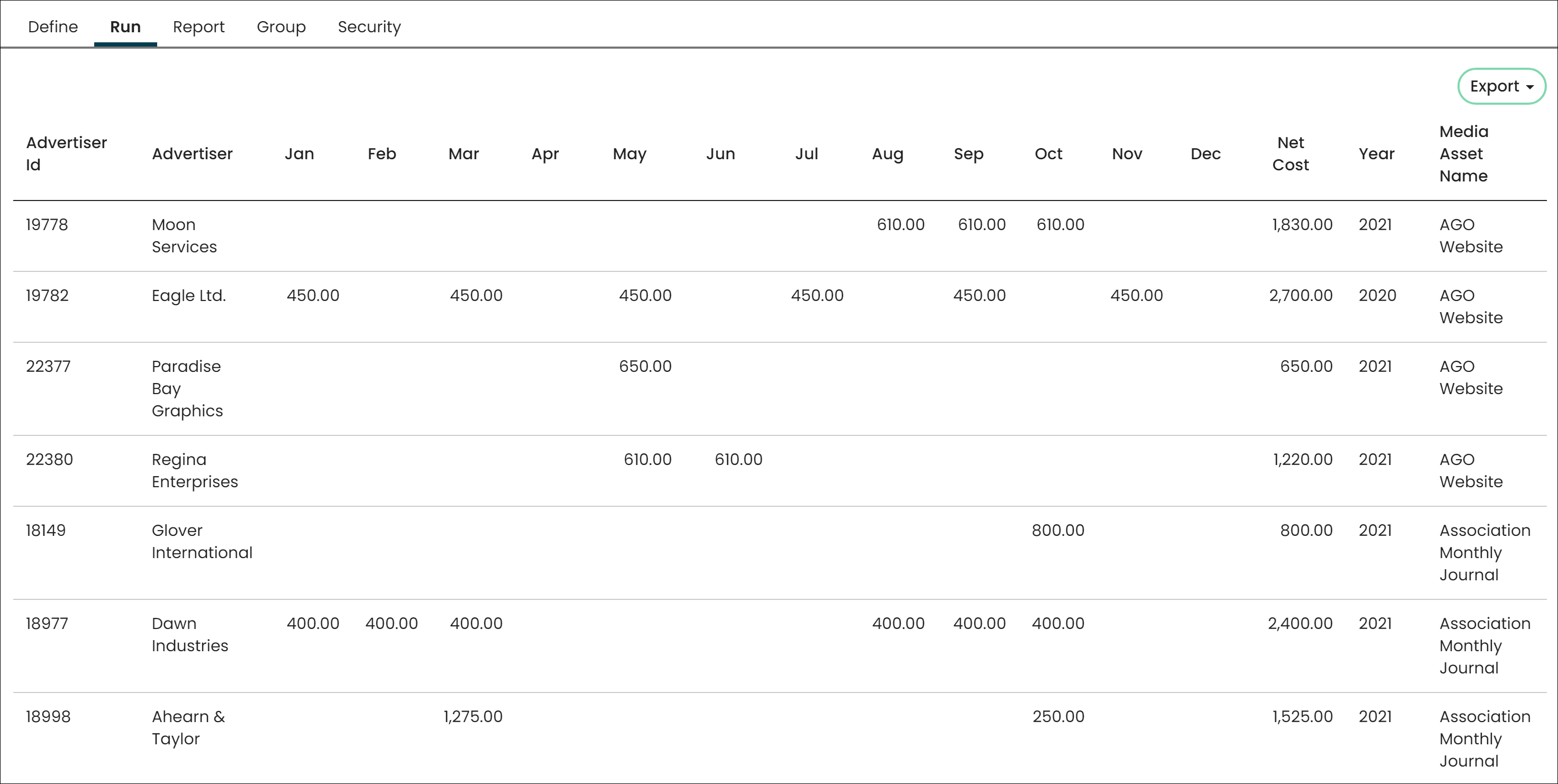Screen dimensions: 1558x784
Task: Open the Group tab
Action: pos(281,27)
